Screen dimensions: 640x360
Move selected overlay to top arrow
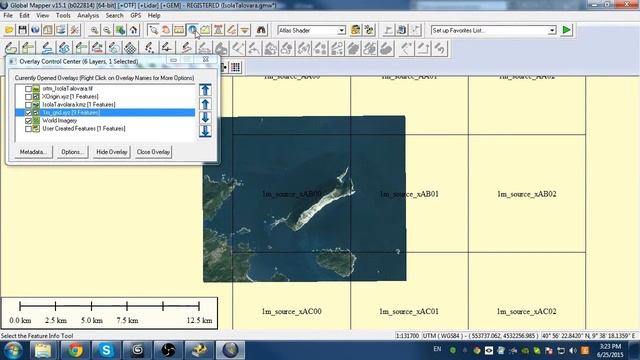pyautogui.click(x=205, y=90)
